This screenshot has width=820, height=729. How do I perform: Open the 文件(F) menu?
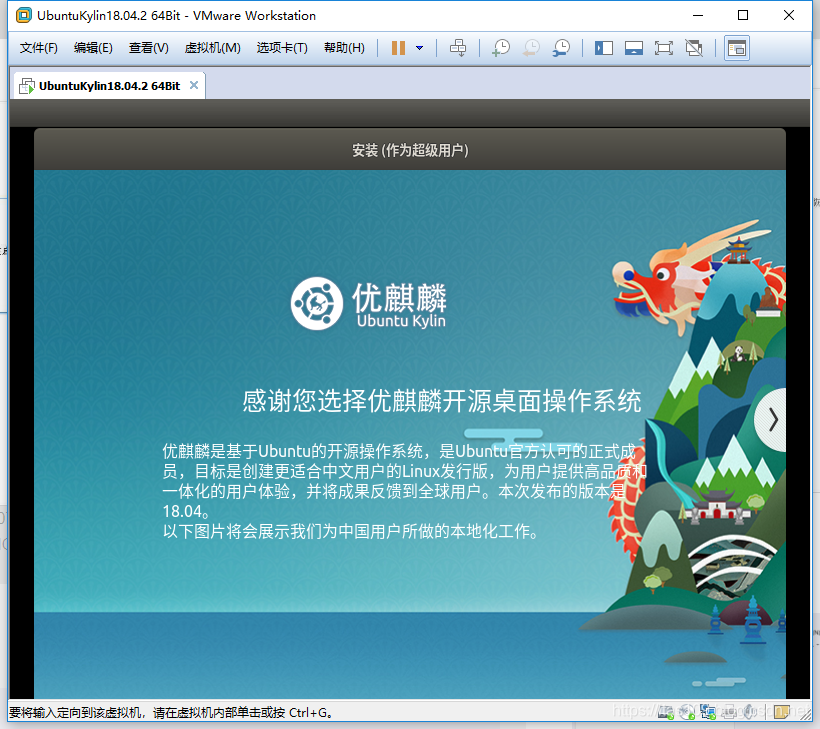pyautogui.click(x=38, y=48)
